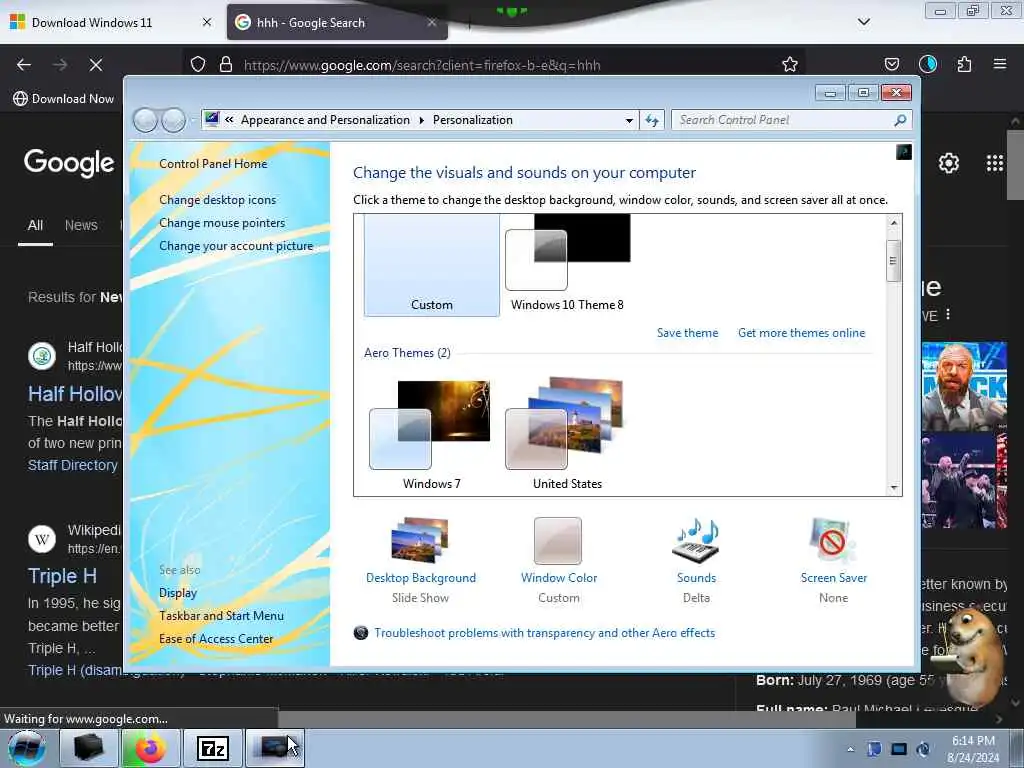This screenshot has width=1024, height=768.
Task: Click the Save theme link
Action: (x=687, y=333)
